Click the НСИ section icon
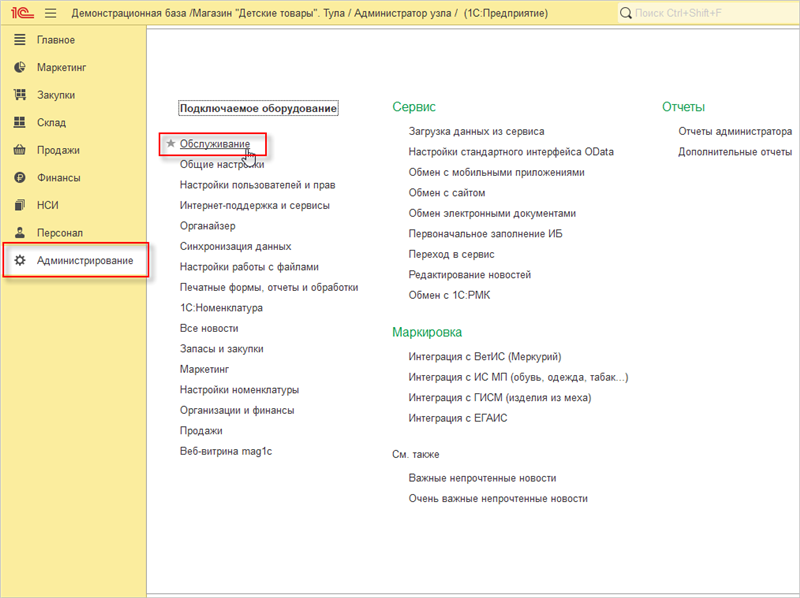The image size is (800, 598). click(x=19, y=205)
